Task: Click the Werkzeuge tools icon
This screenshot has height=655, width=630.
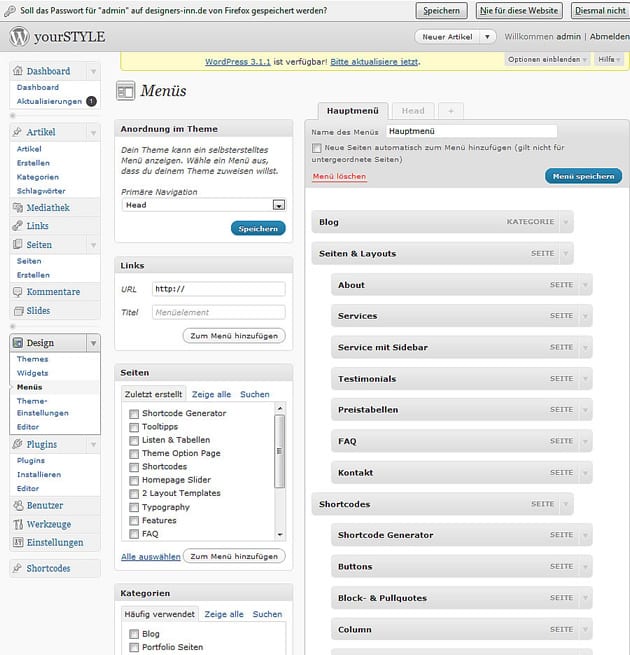Action: click(18, 524)
